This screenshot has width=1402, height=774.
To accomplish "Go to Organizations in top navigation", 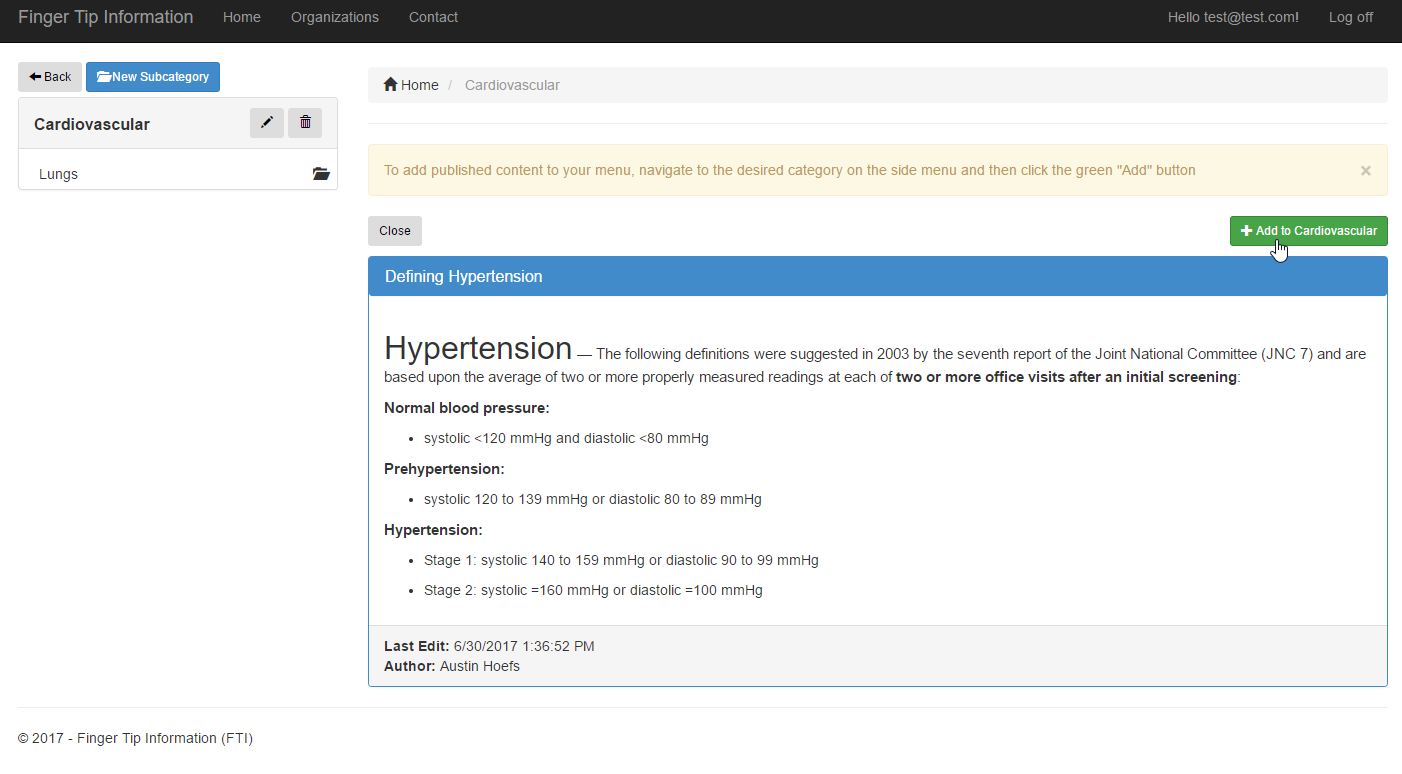I will 335,17.
